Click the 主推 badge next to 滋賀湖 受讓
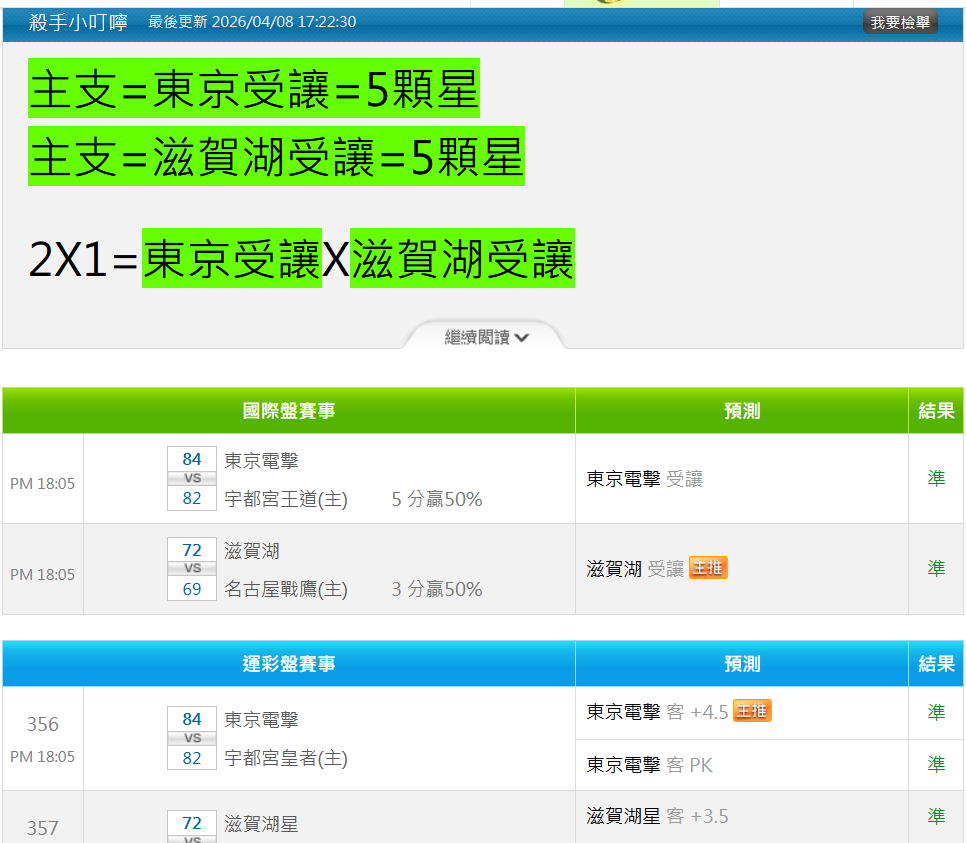This screenshot has height=843, width=966. click(708, 568)
